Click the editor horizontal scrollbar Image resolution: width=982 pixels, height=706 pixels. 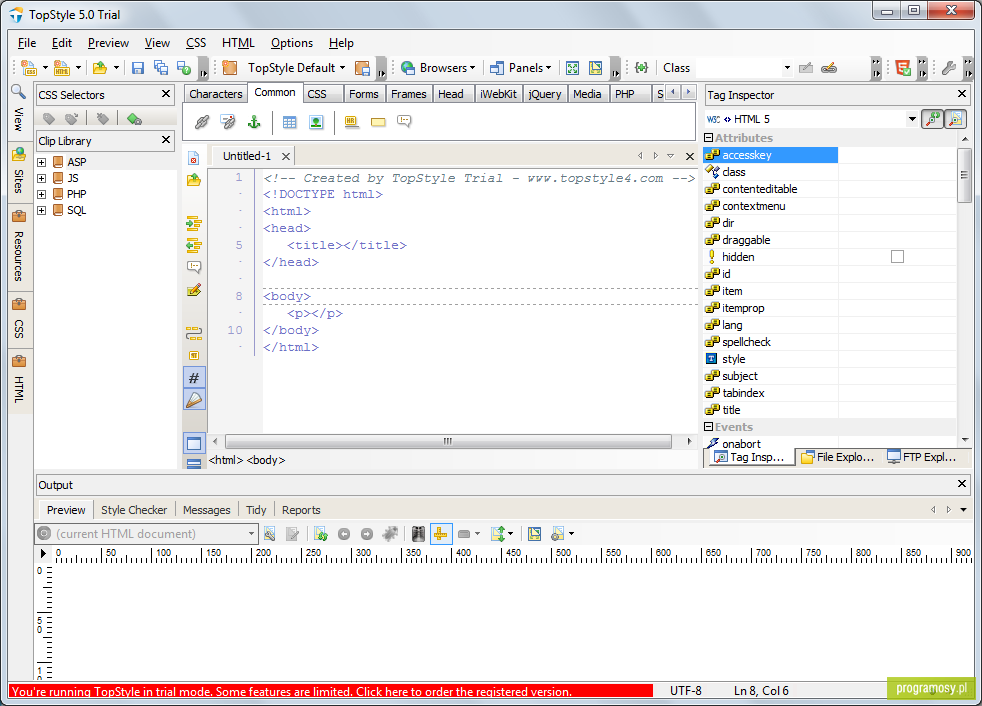click(x=448, y=442)
